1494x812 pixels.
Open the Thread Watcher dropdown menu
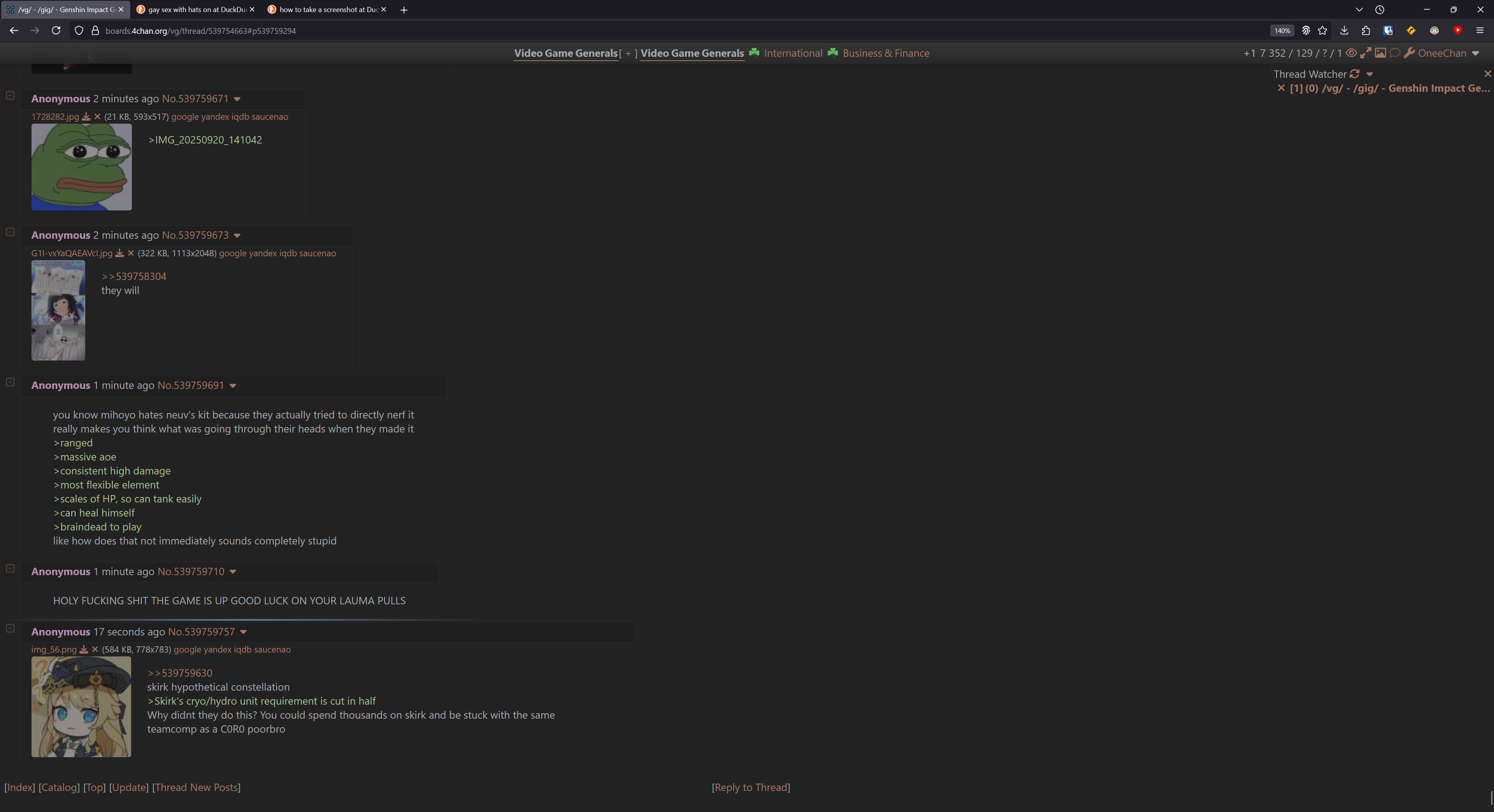(x=1370, y=74)
